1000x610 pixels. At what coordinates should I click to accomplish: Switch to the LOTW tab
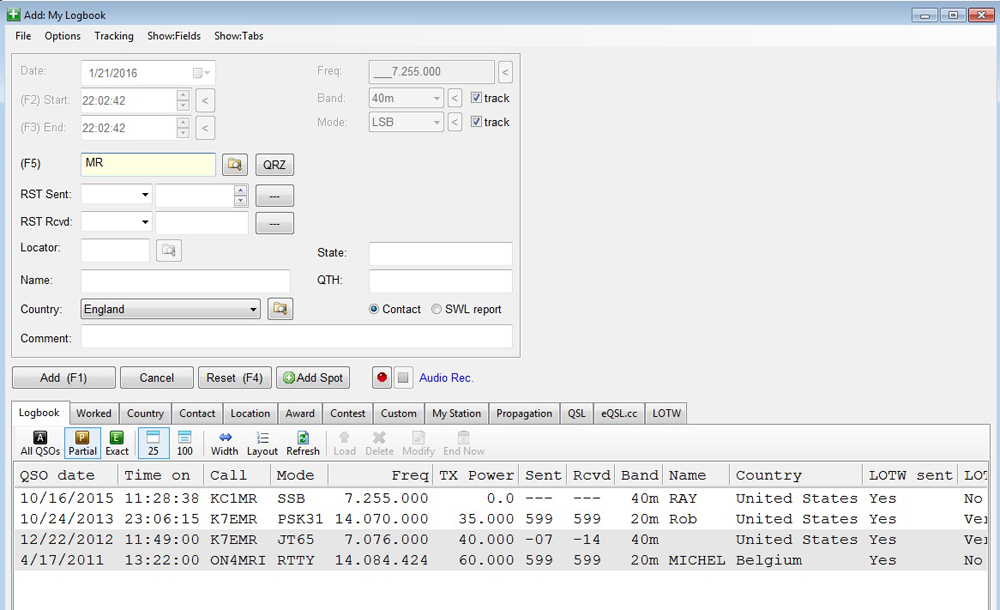point(666,413)
